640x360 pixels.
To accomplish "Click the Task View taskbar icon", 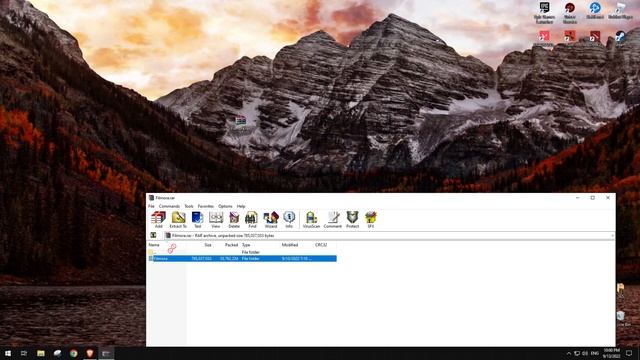I will tap(24, 353).
